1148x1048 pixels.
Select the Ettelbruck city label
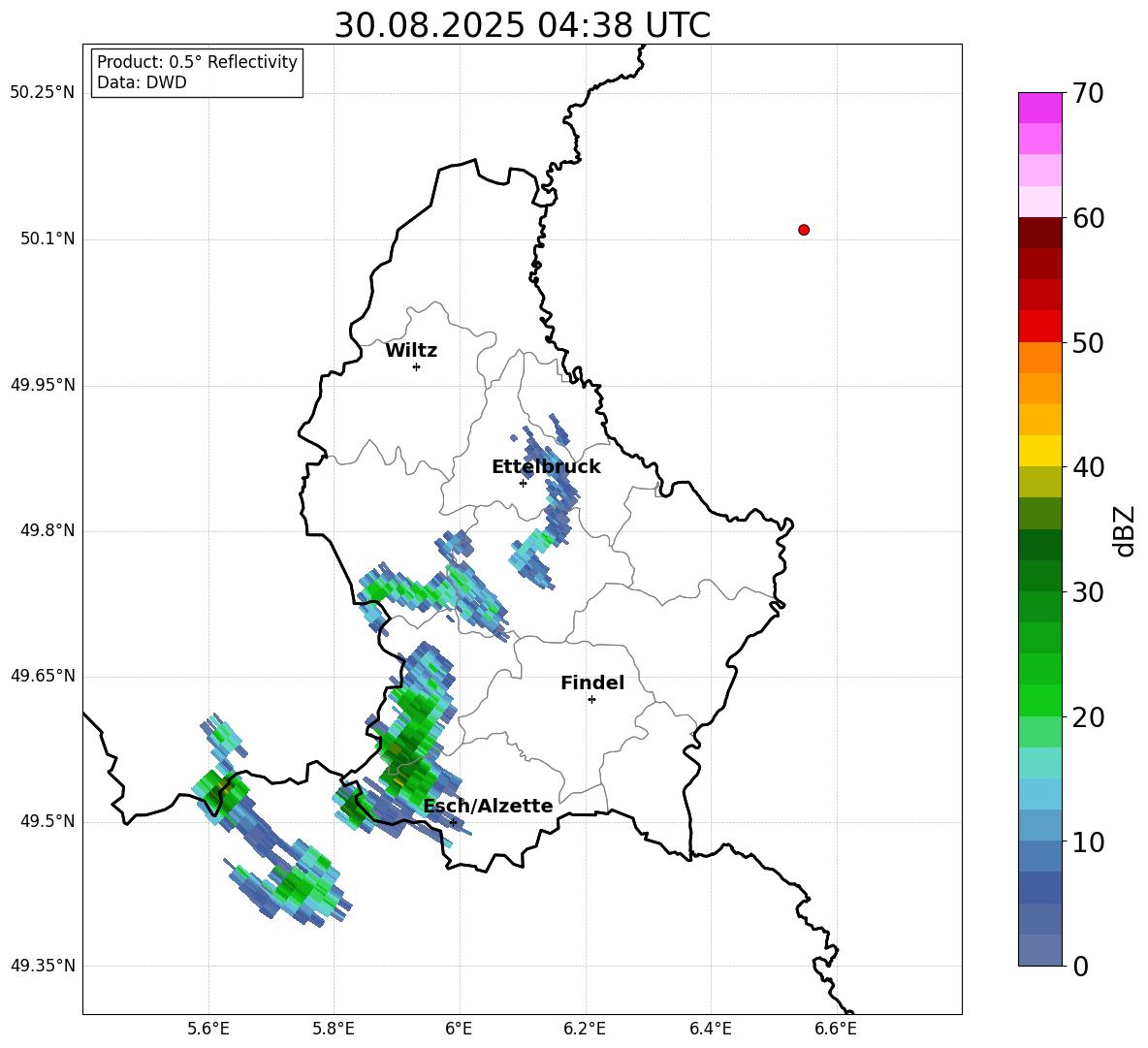coord(546,467)
